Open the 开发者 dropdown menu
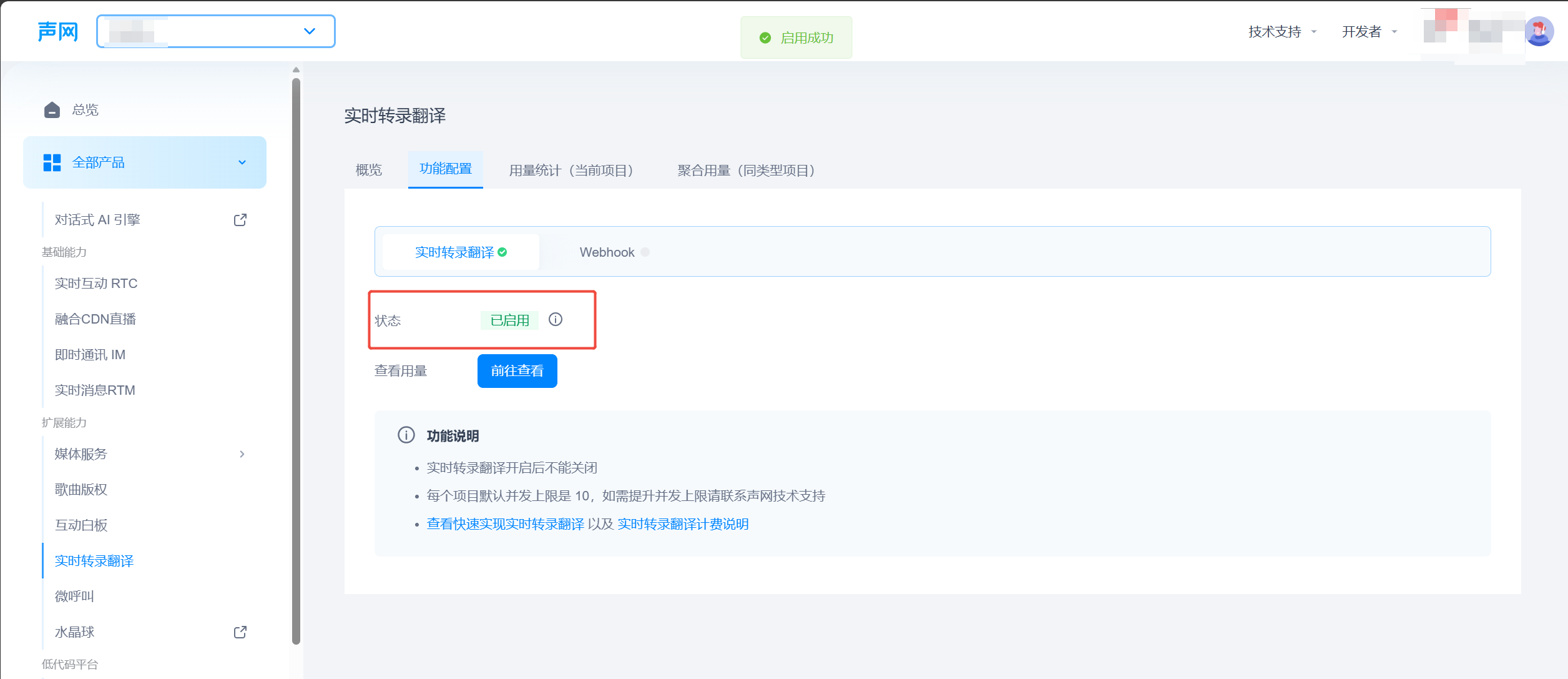Image resolution: width=1568 pixels, height=679 pixels. coord(1370,32)
